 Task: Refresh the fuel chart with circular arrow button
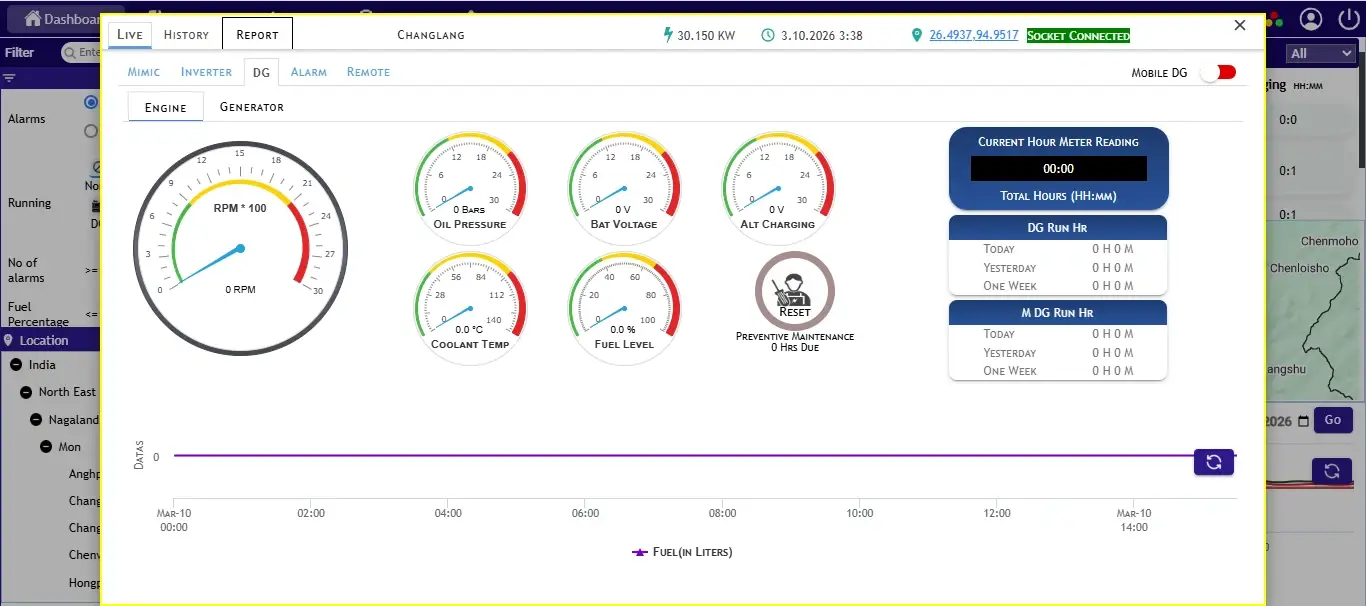coord(1213,461)
